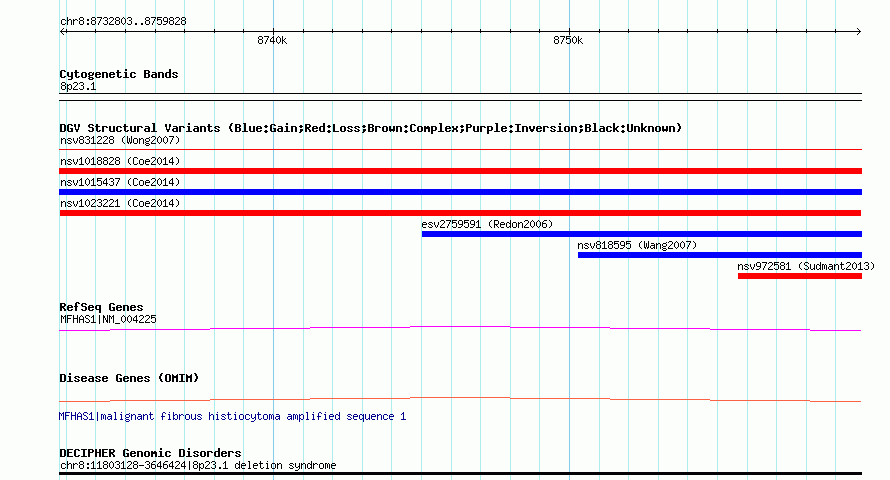Screen dimensions: 890x480
Task: Click the 8740k ruler tick label
Action: click(272, 40)
